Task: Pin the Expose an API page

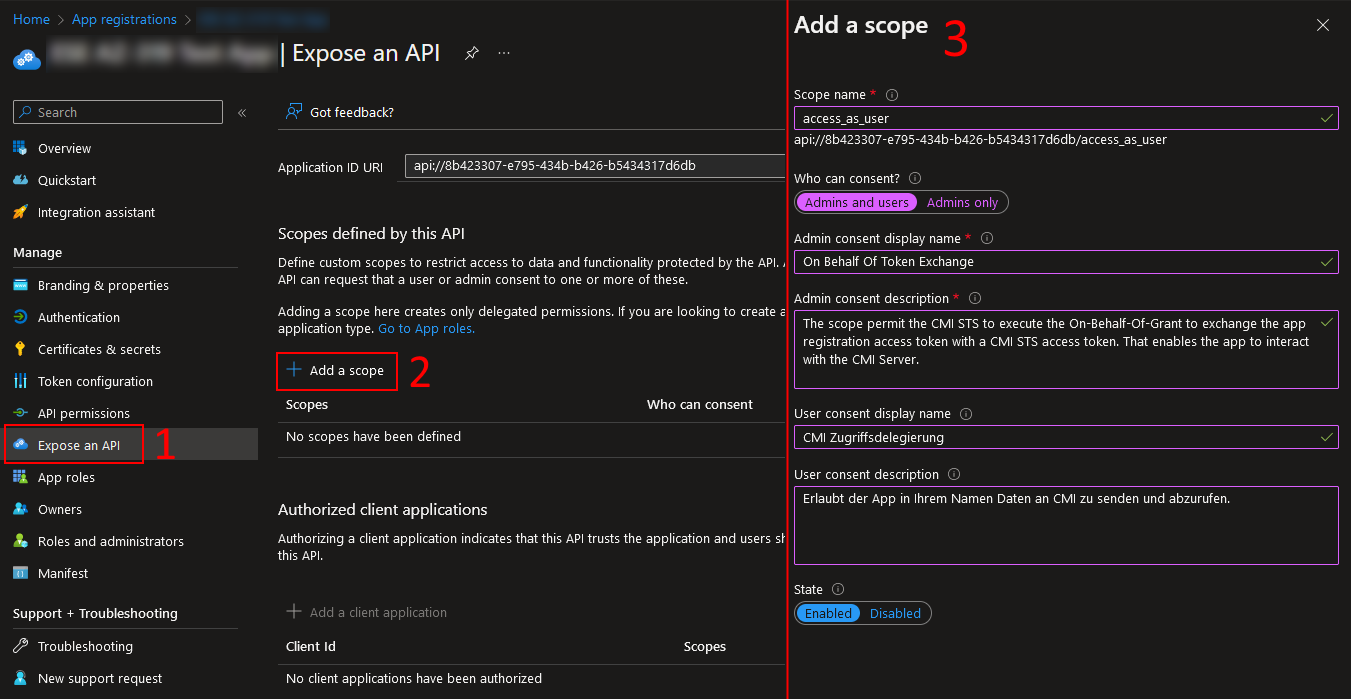Action: [471, 53]
